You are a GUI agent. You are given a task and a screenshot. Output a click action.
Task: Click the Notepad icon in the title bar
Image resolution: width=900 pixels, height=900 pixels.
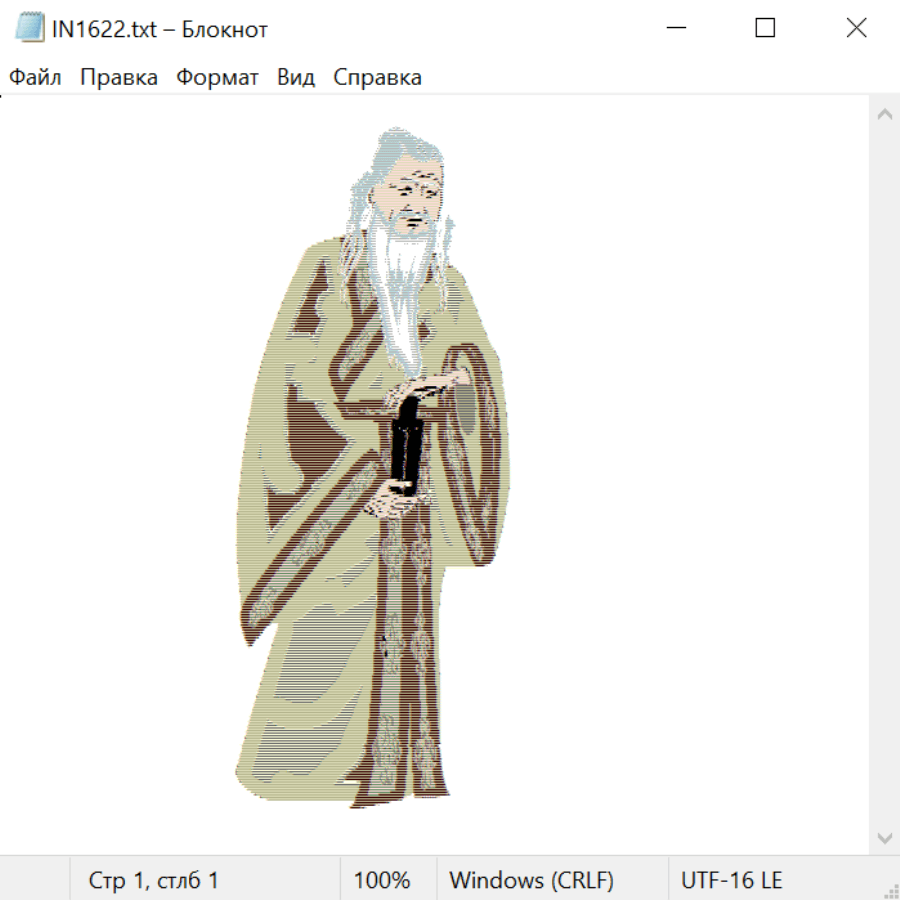(30, 29)
